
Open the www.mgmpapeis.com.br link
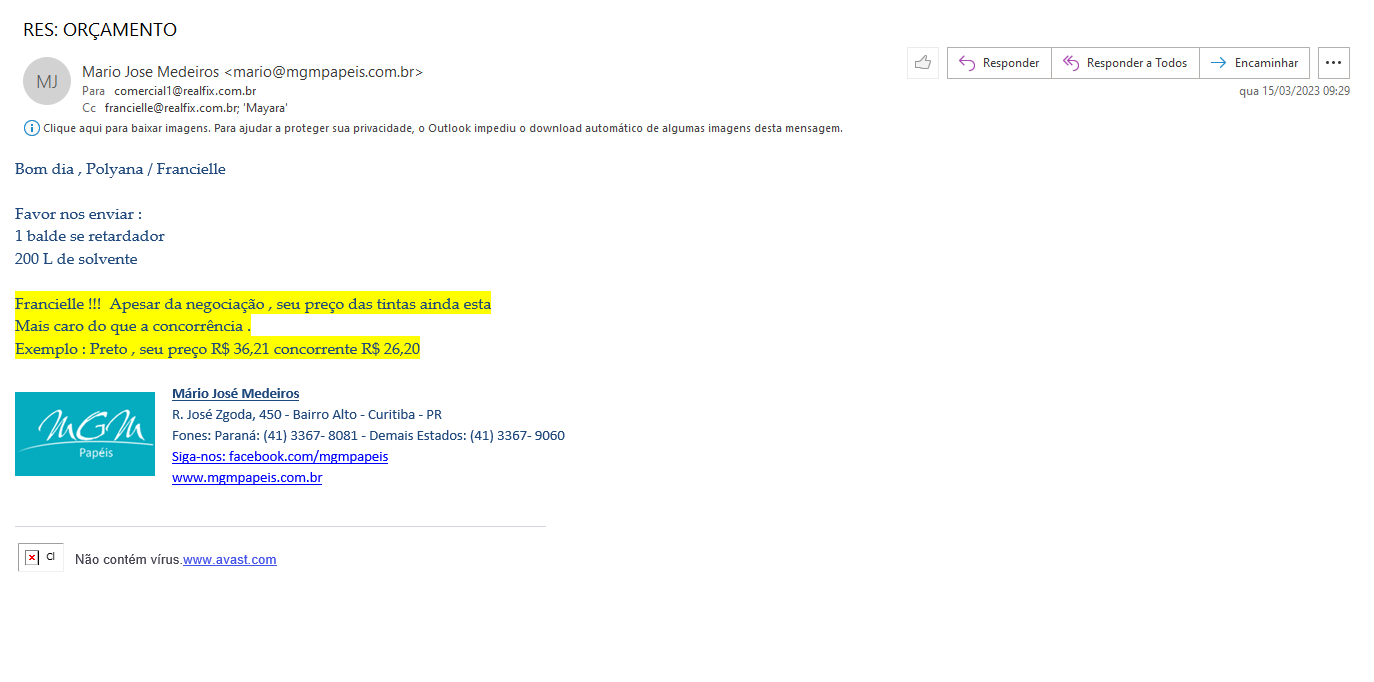click(247, 478)
